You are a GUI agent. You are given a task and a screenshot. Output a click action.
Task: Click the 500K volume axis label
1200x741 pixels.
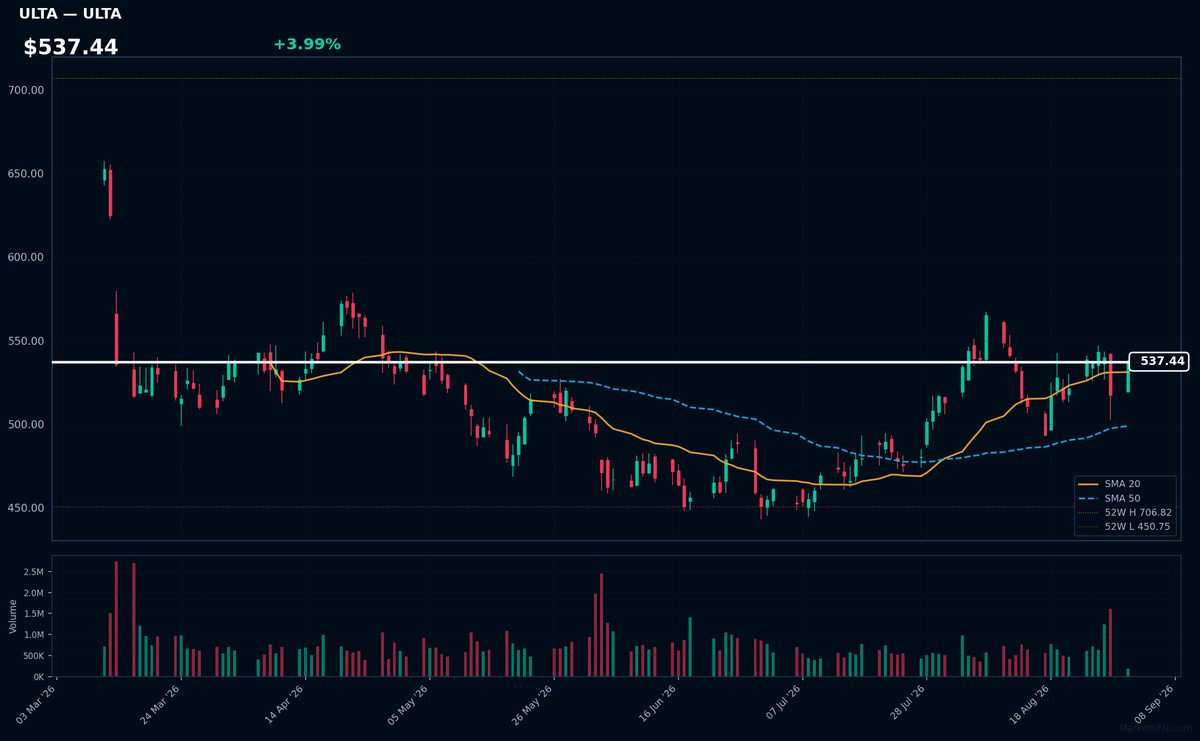click(x=32, y=656)
